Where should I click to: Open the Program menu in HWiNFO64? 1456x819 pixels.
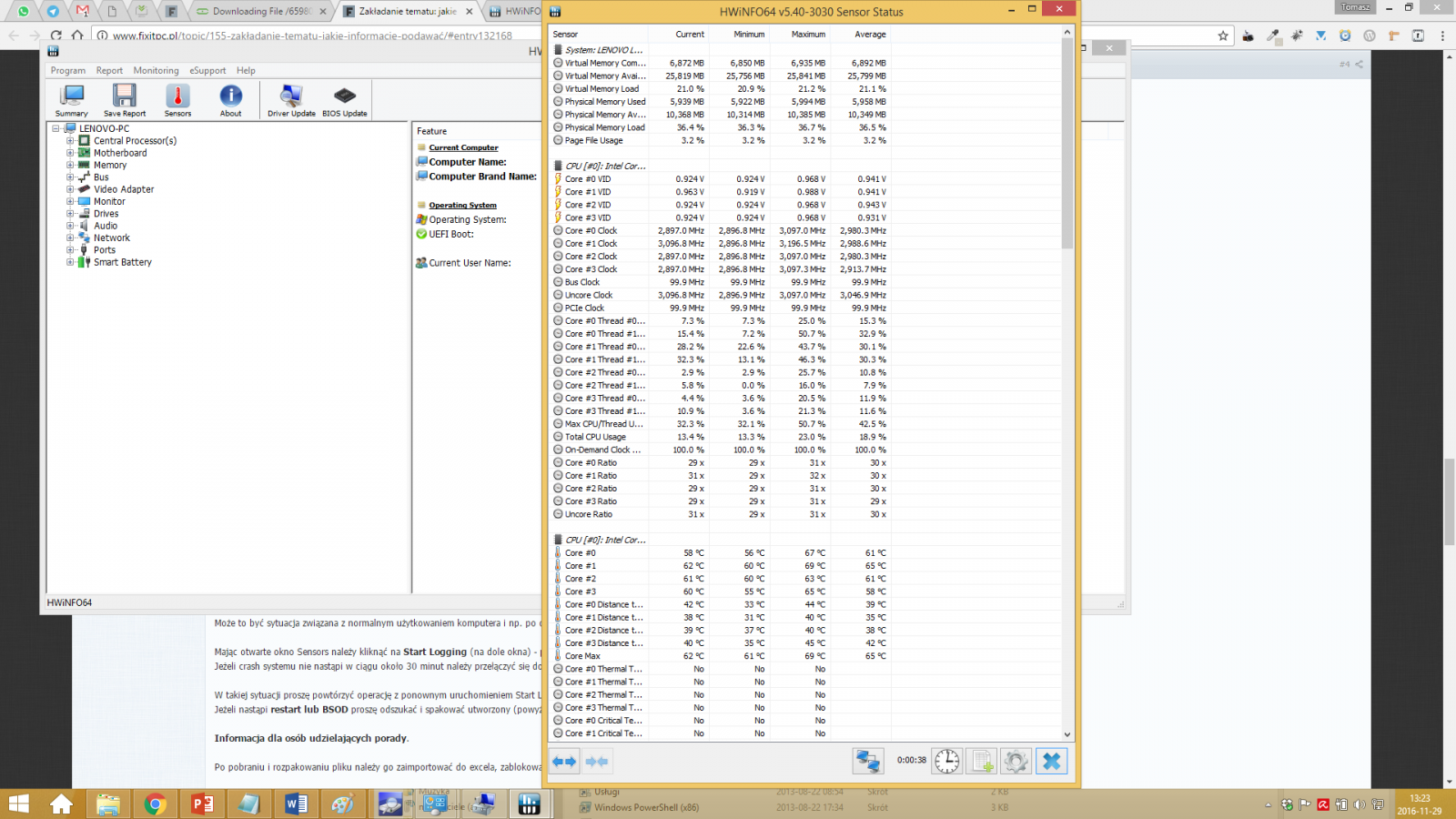[68, 70]
